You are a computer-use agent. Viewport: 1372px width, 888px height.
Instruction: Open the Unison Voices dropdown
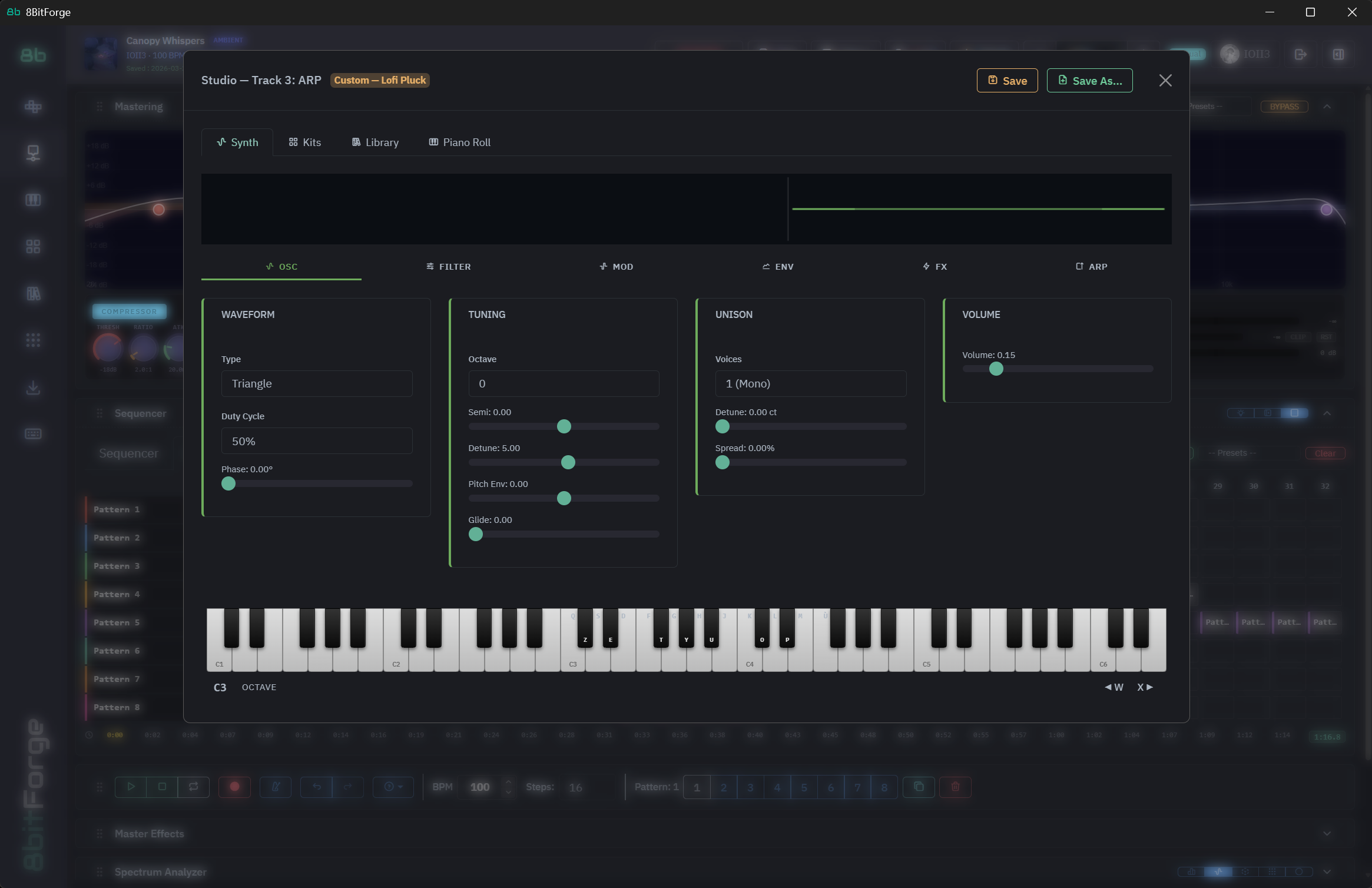[x=810, y=384]
